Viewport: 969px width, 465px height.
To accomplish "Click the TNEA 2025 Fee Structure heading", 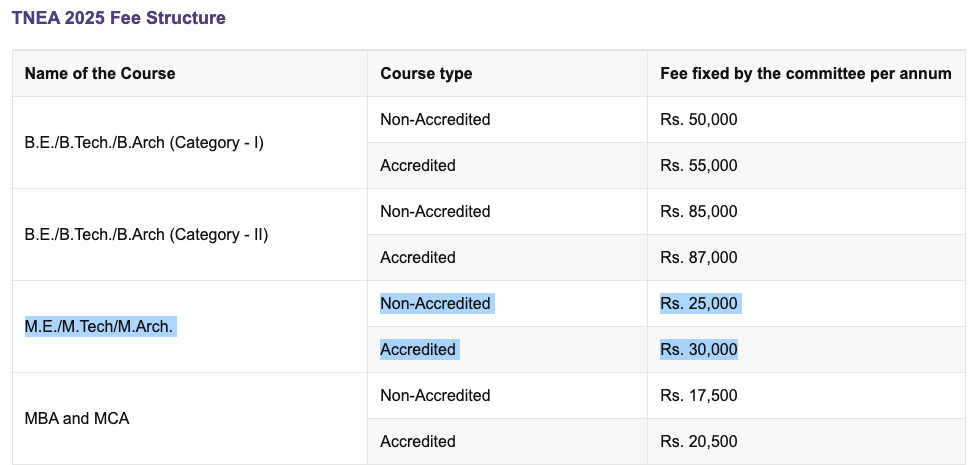I will (118, 18).
